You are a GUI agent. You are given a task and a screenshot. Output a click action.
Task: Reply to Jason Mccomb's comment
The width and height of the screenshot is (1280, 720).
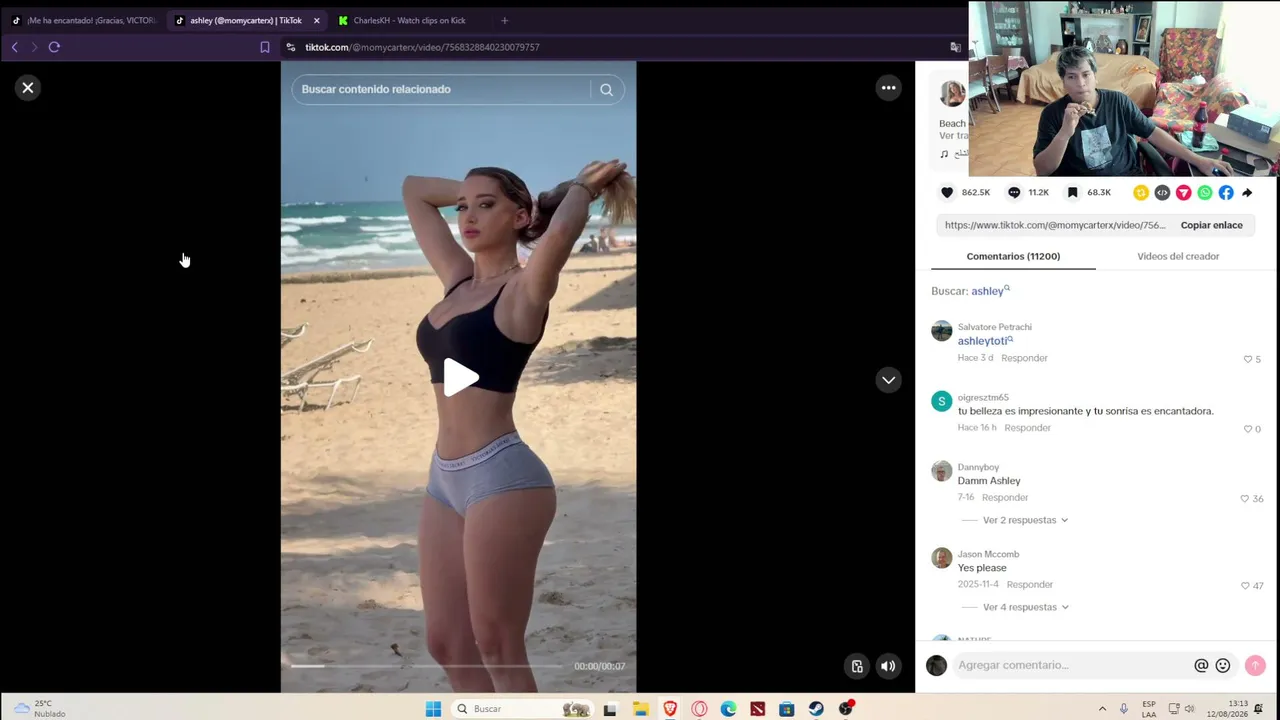click(1030, 584)
